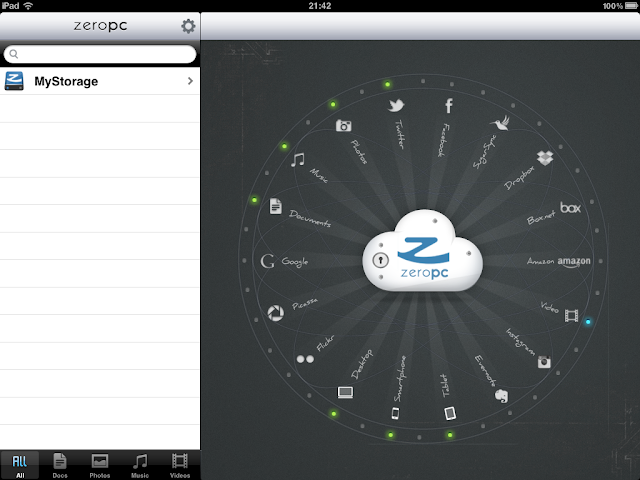Select the Instagram camera icon
Viewport: 640px width, 480px height.
(x=544, y=362)
